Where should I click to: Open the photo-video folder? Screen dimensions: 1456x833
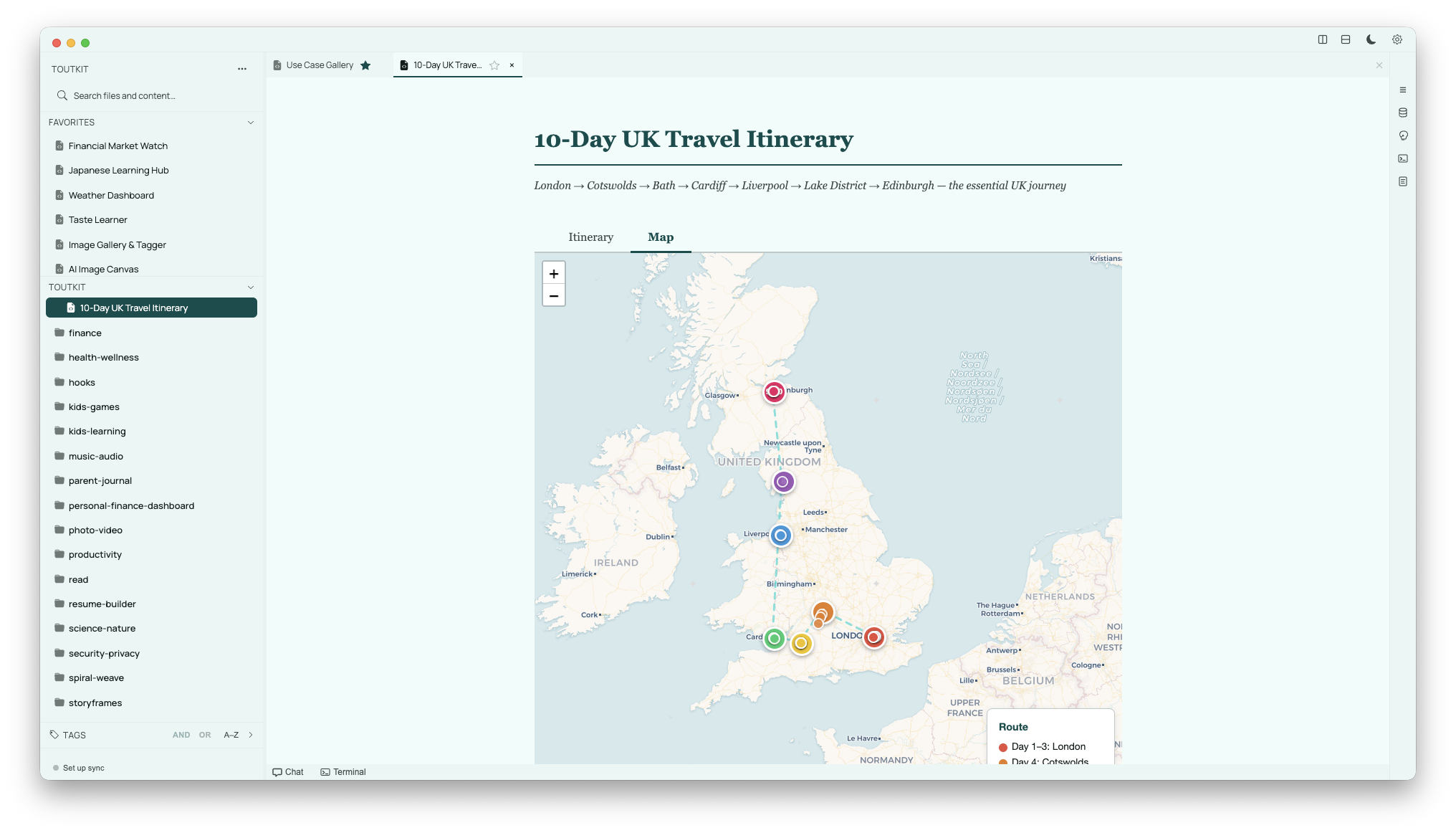coord(152,530)
